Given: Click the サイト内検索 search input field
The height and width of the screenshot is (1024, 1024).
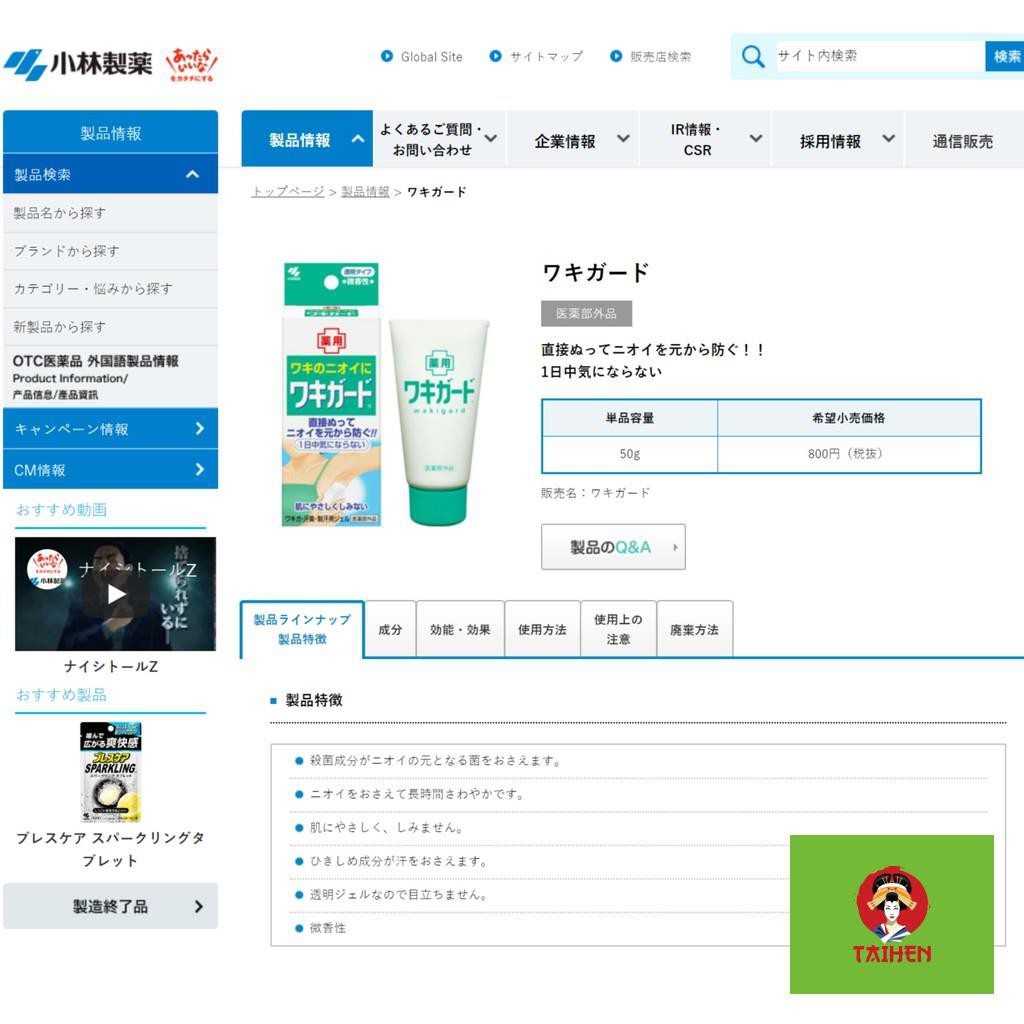Looking at the screenshot, I should (x=878, y=56).
